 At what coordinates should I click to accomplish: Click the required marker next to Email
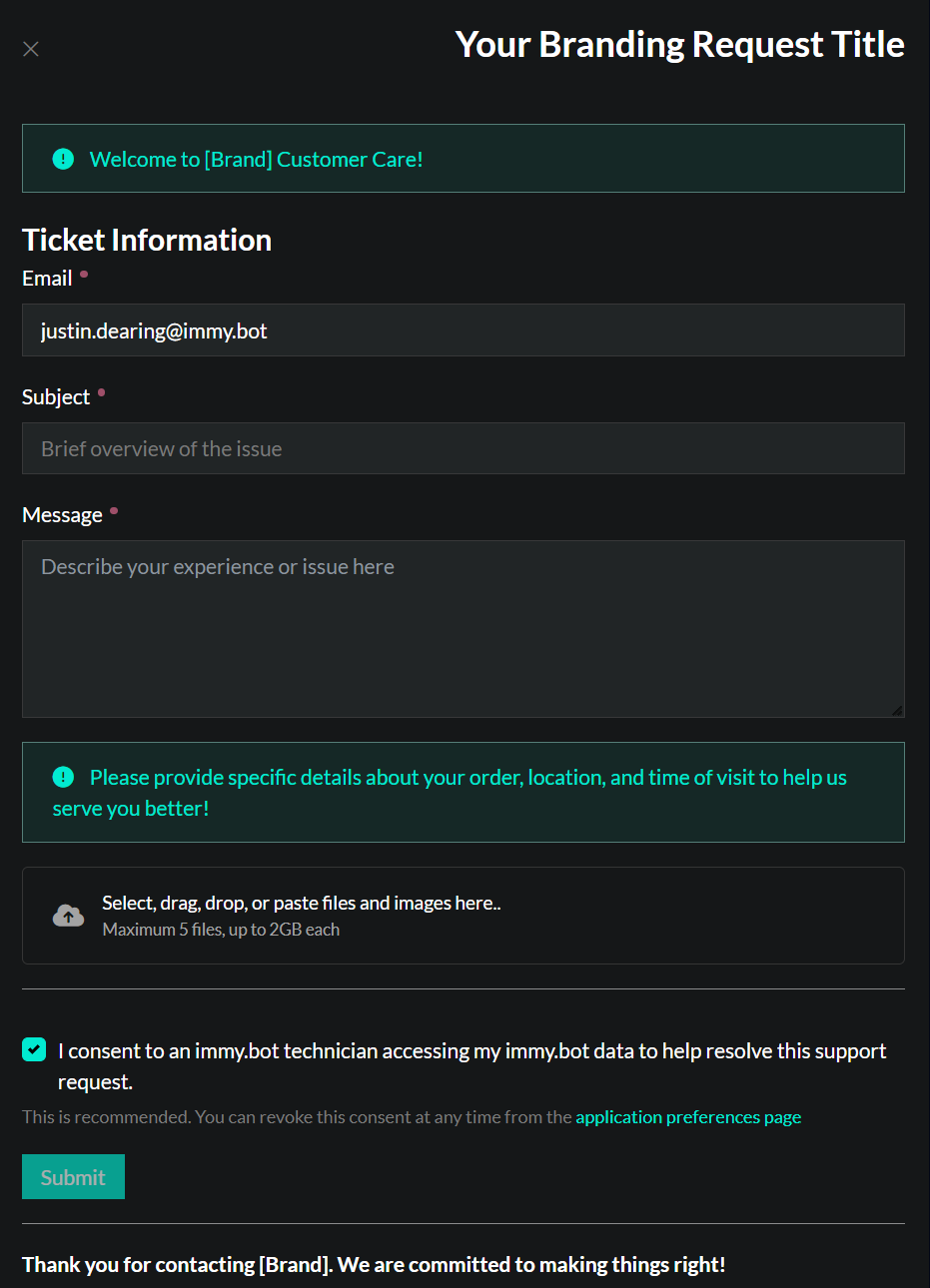click(x=84, y=274)
